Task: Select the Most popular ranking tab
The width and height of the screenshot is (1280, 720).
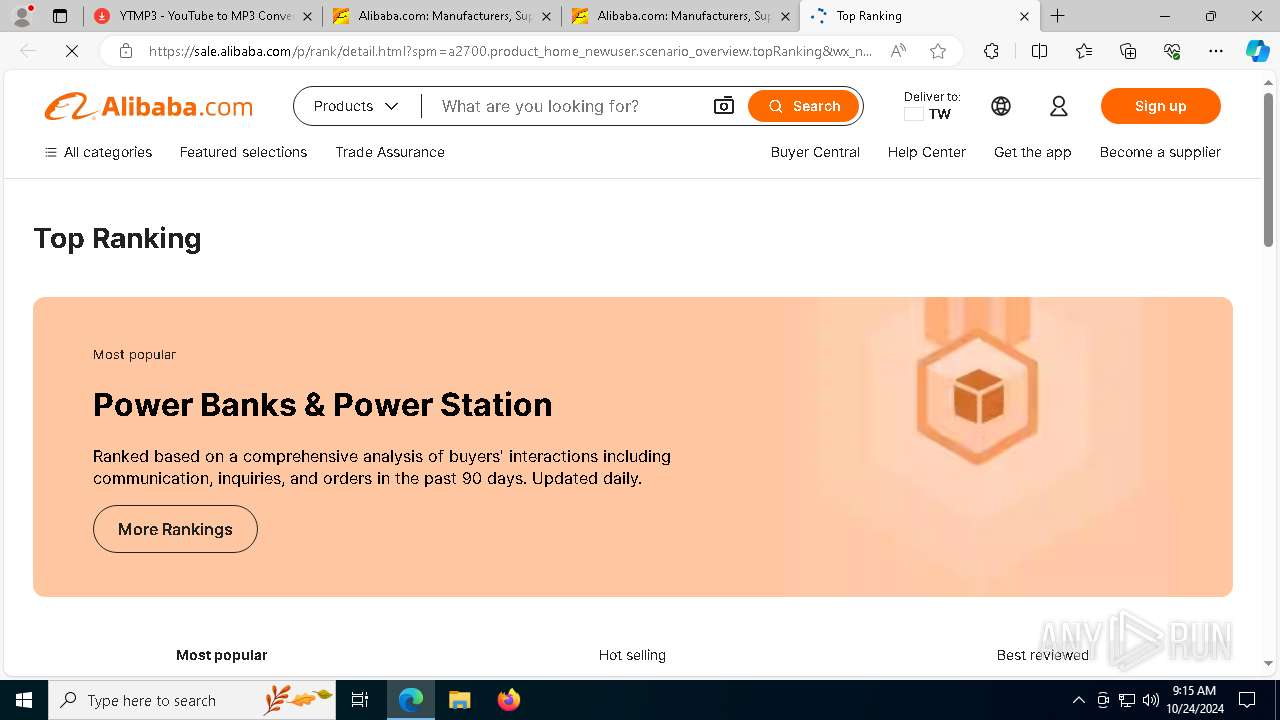Action: pos(222,655)
